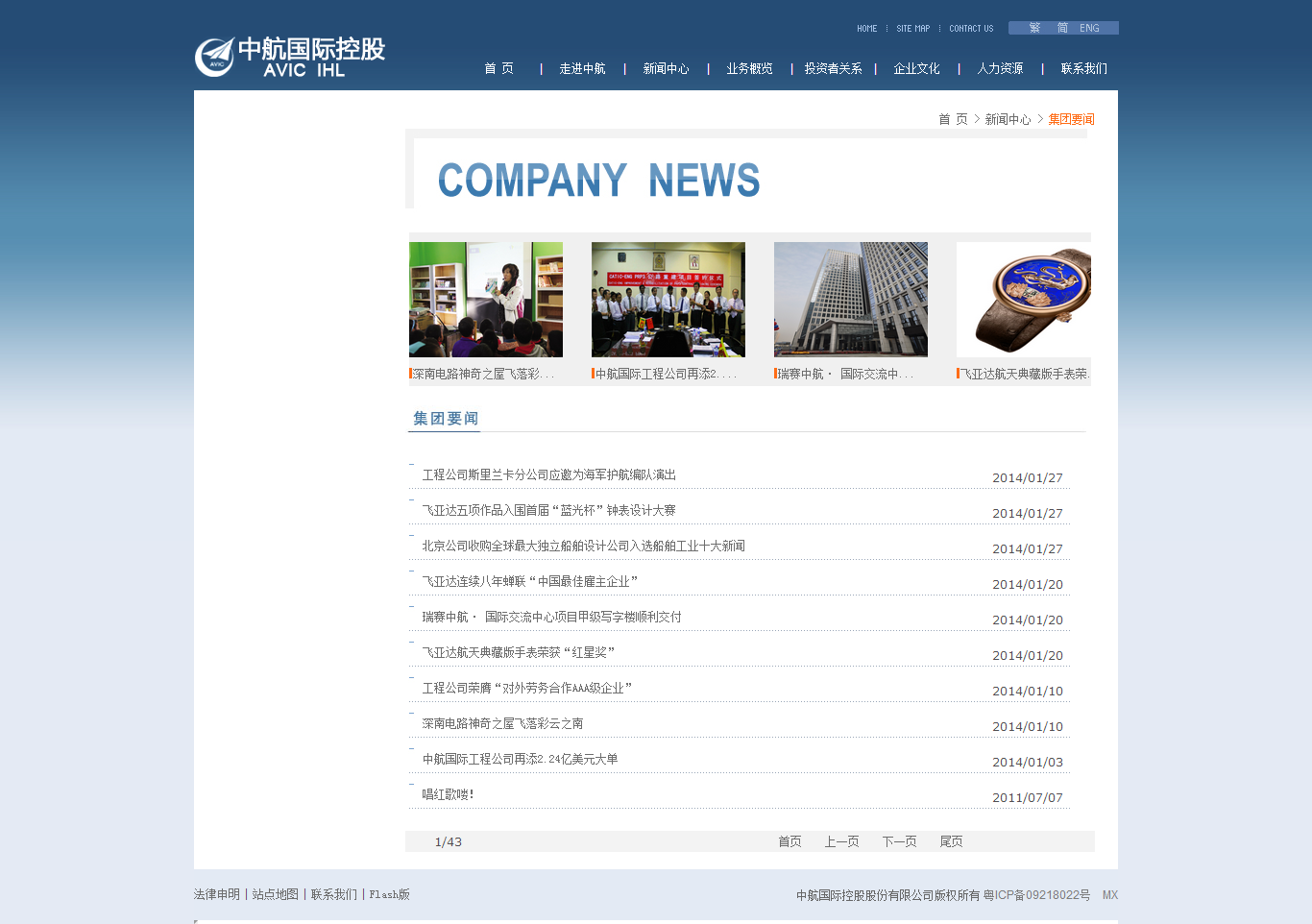
Task: Open the news item 唱红歌喽!
Action: [448, 793]
